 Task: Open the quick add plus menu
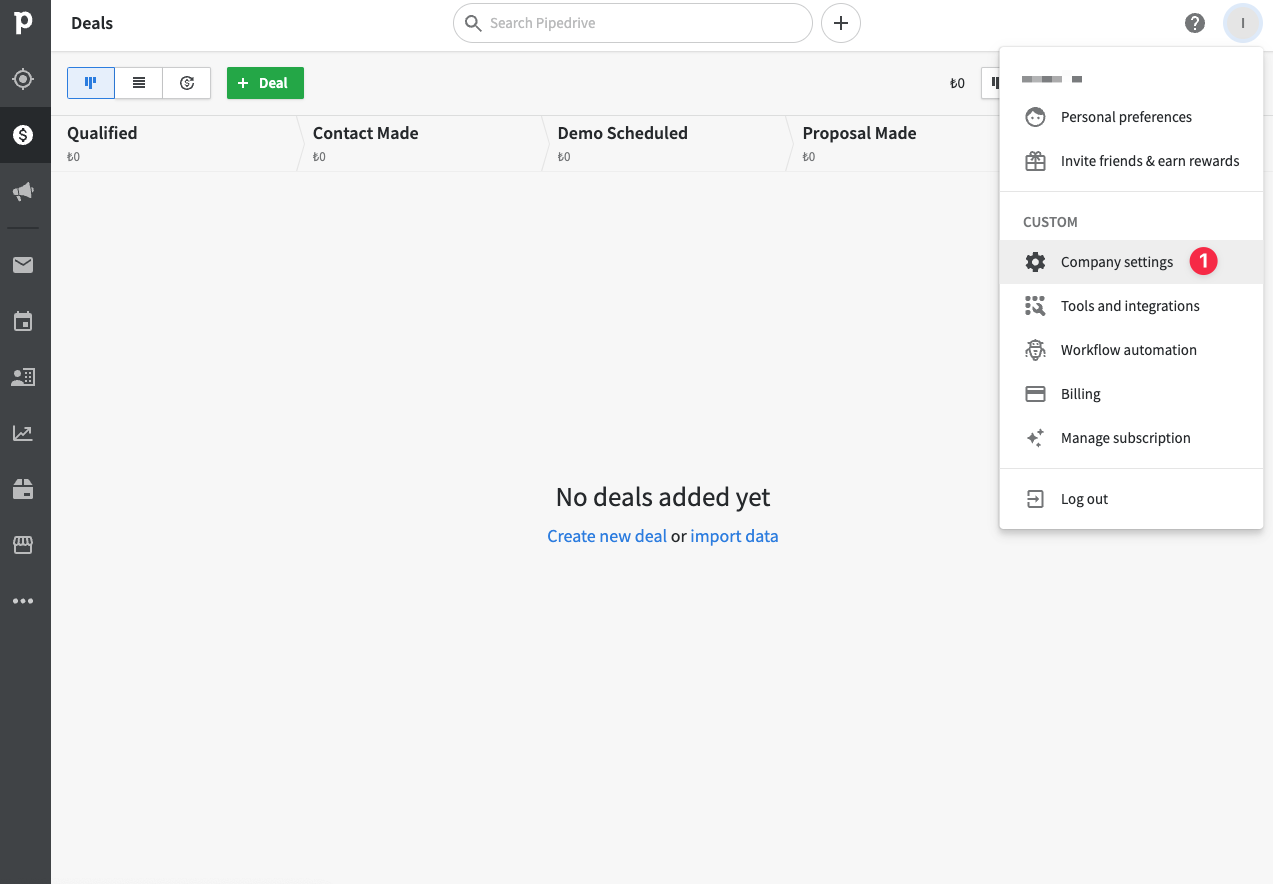841,23
